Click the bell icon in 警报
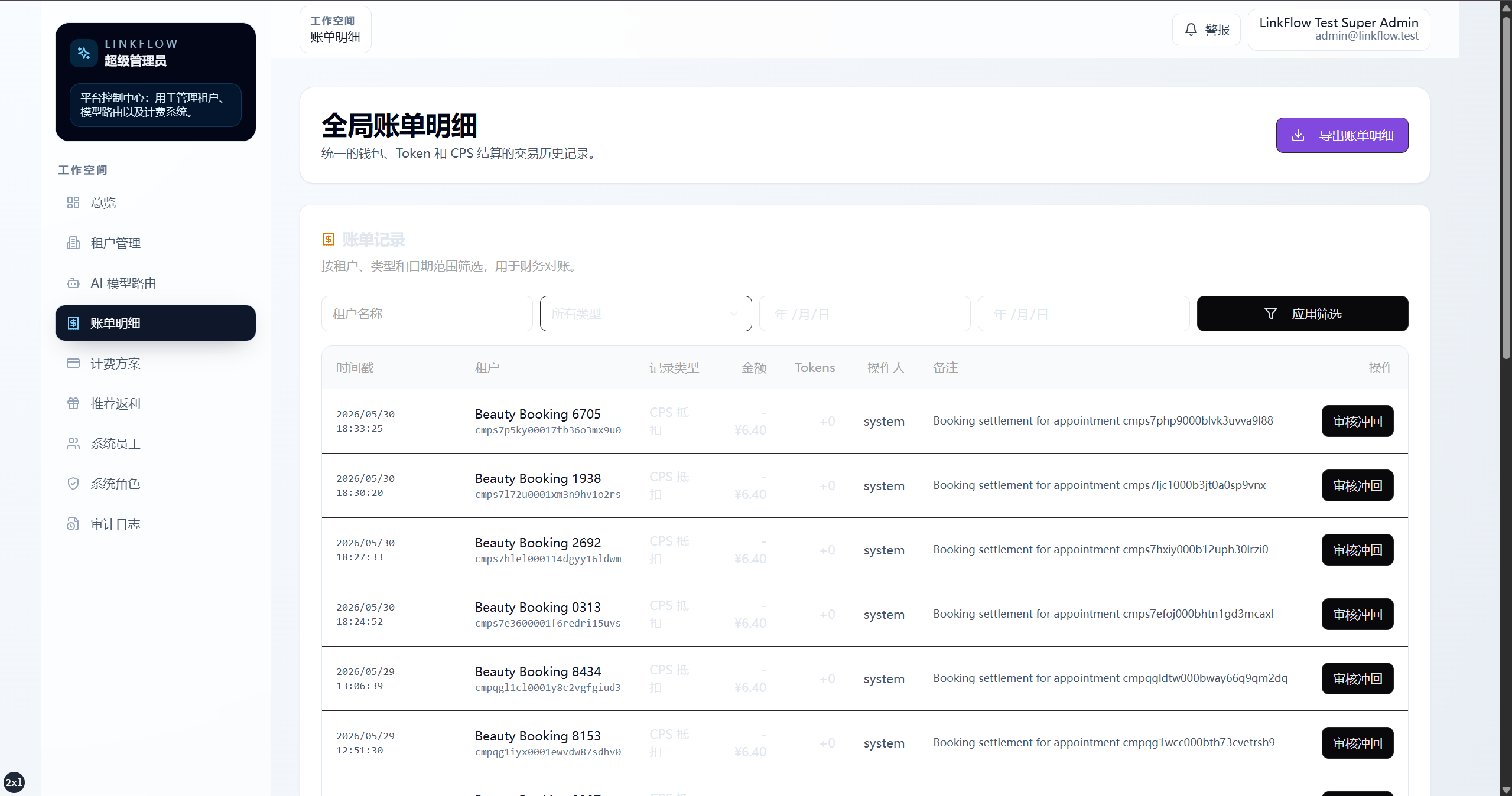This screenshot has width=1512, height=796. [x=1191, y=30]
